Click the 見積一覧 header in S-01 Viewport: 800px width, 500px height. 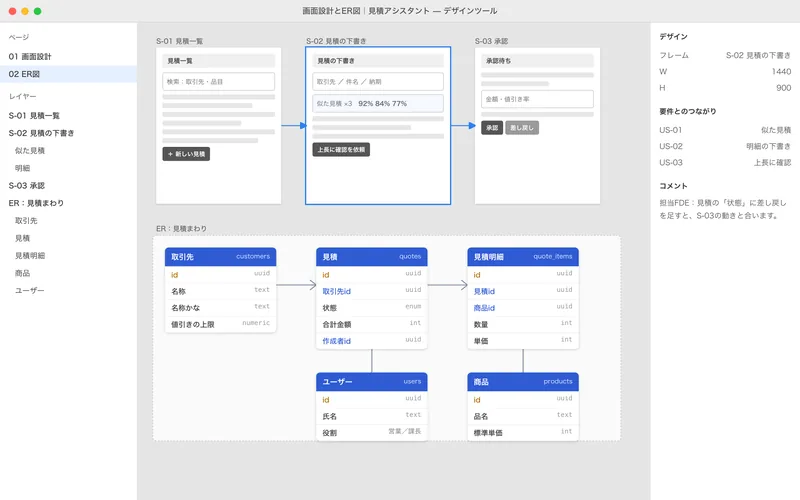click(x=218, y=61)
